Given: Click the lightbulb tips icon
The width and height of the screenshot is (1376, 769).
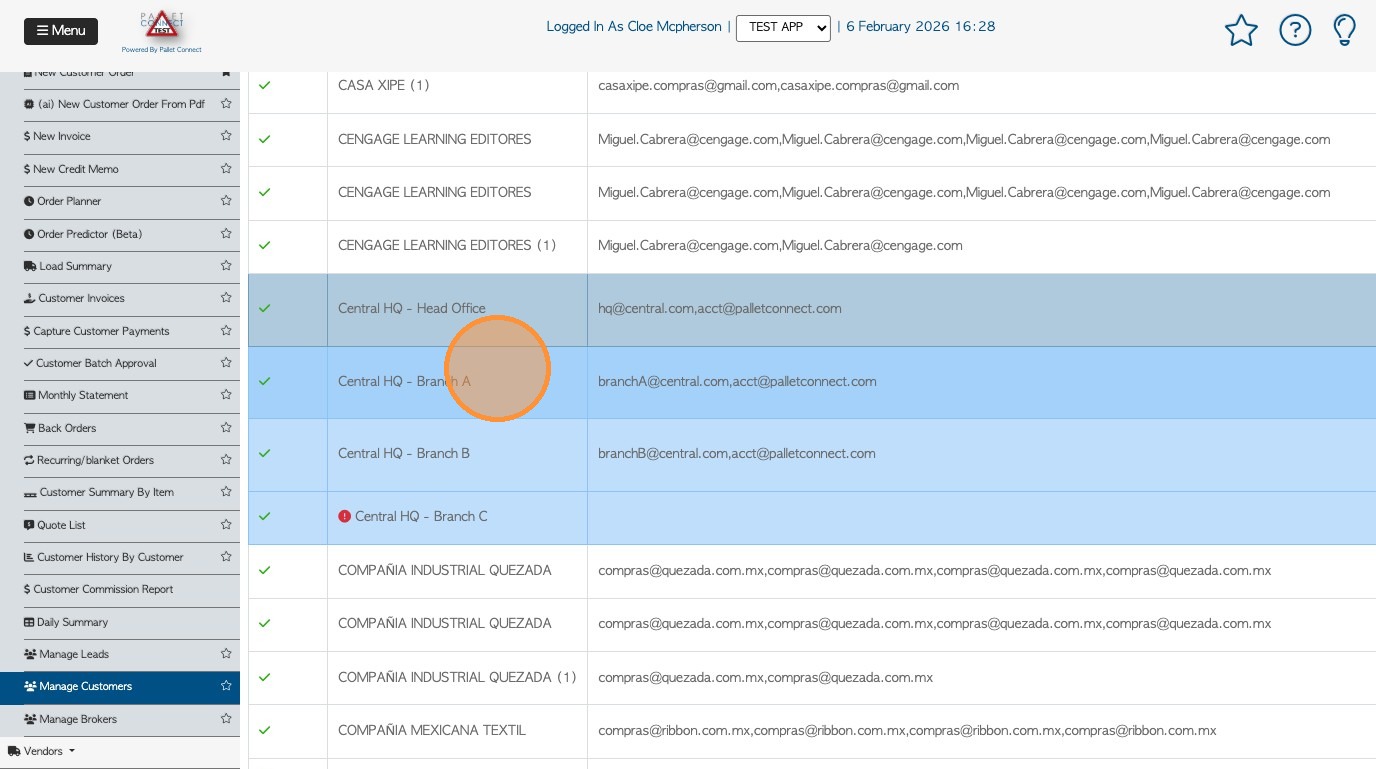Looking at the screenshot, I should 1345,30.
